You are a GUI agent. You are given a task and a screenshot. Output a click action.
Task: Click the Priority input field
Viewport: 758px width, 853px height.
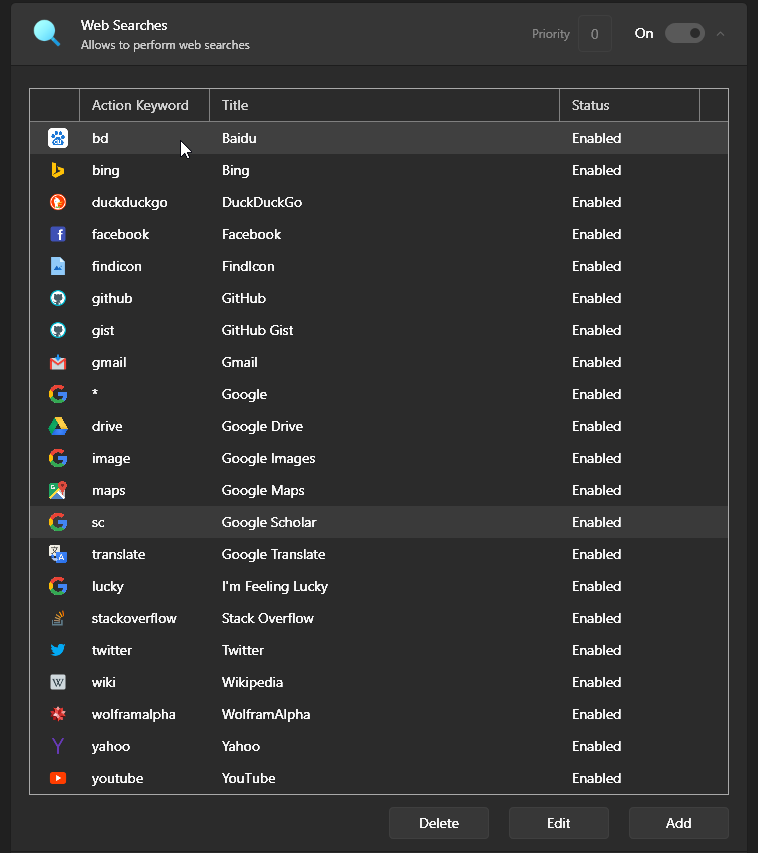tap(595, 33)
